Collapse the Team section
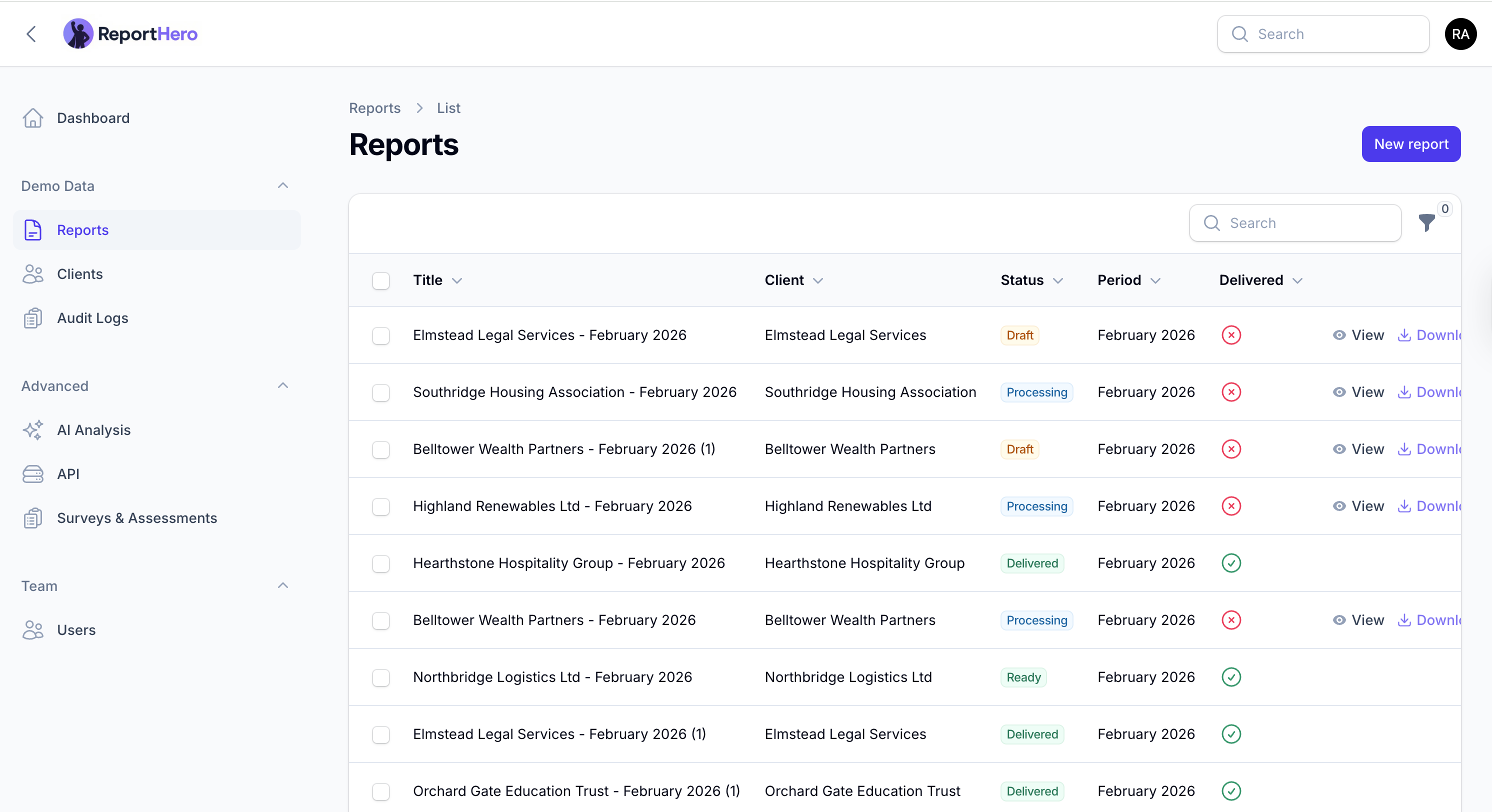This screenshot has width=1492, height=812. click(282, 585)
